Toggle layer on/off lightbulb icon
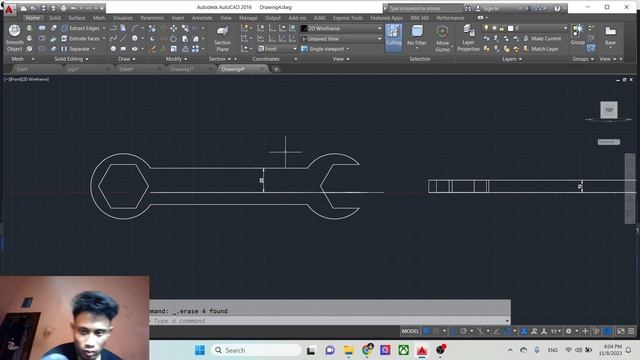Image resolution: width=640 pixels, height=360 pixels. [486, 28]
